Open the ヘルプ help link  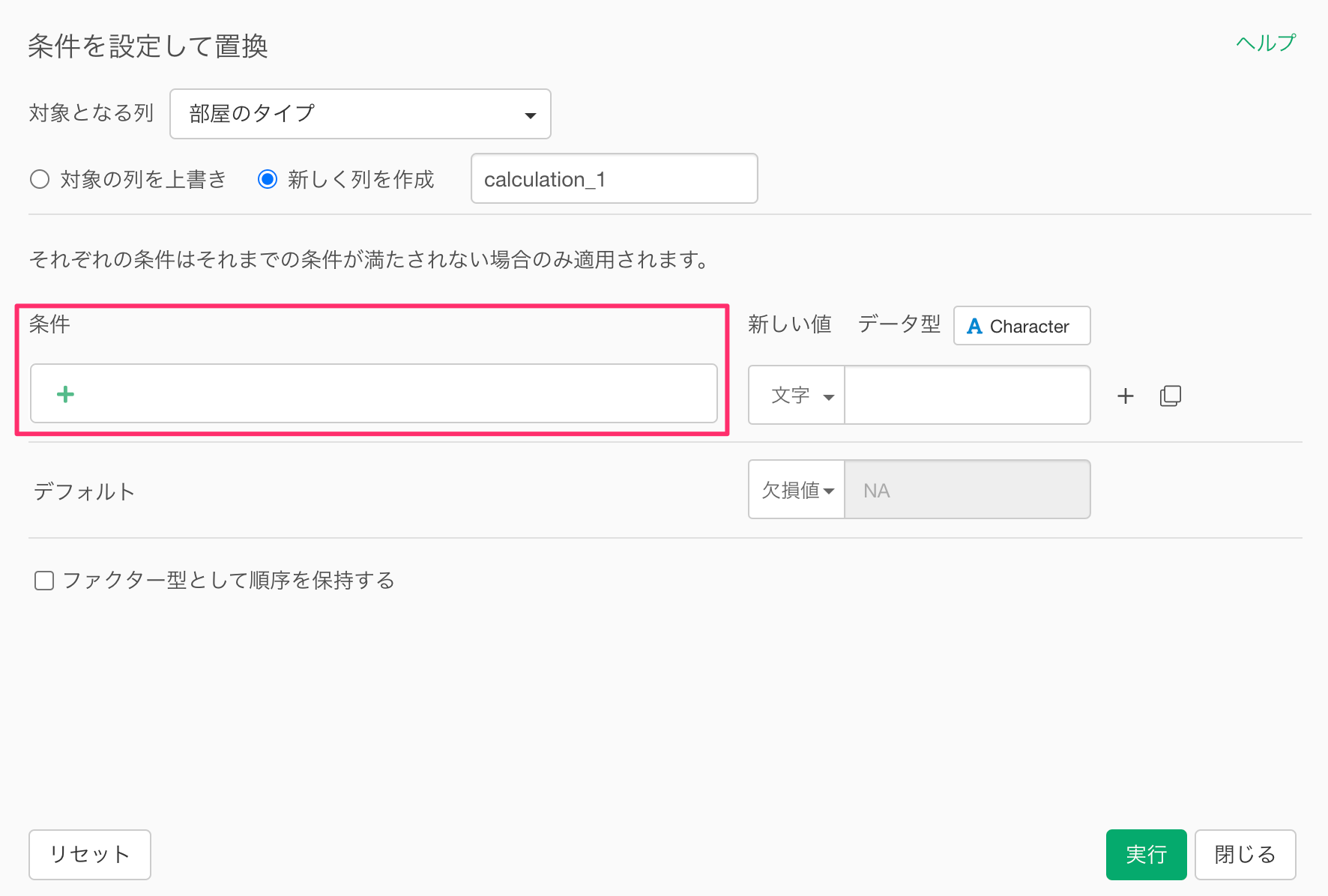1266,43
